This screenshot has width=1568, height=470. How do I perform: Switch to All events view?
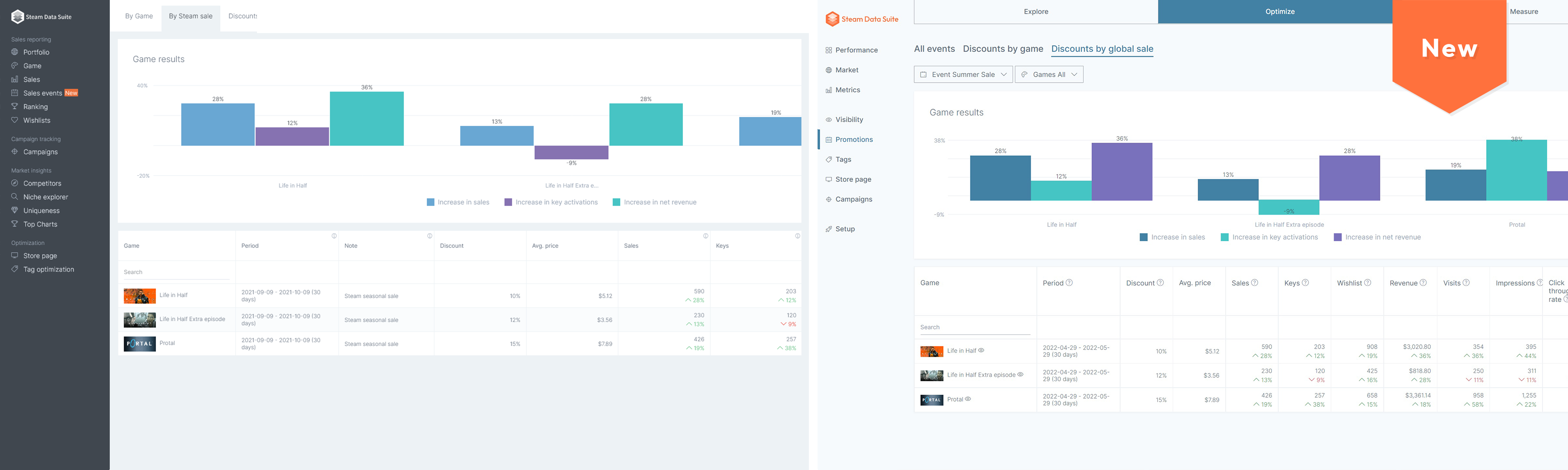pyautogui.click(x=934, y=49)
